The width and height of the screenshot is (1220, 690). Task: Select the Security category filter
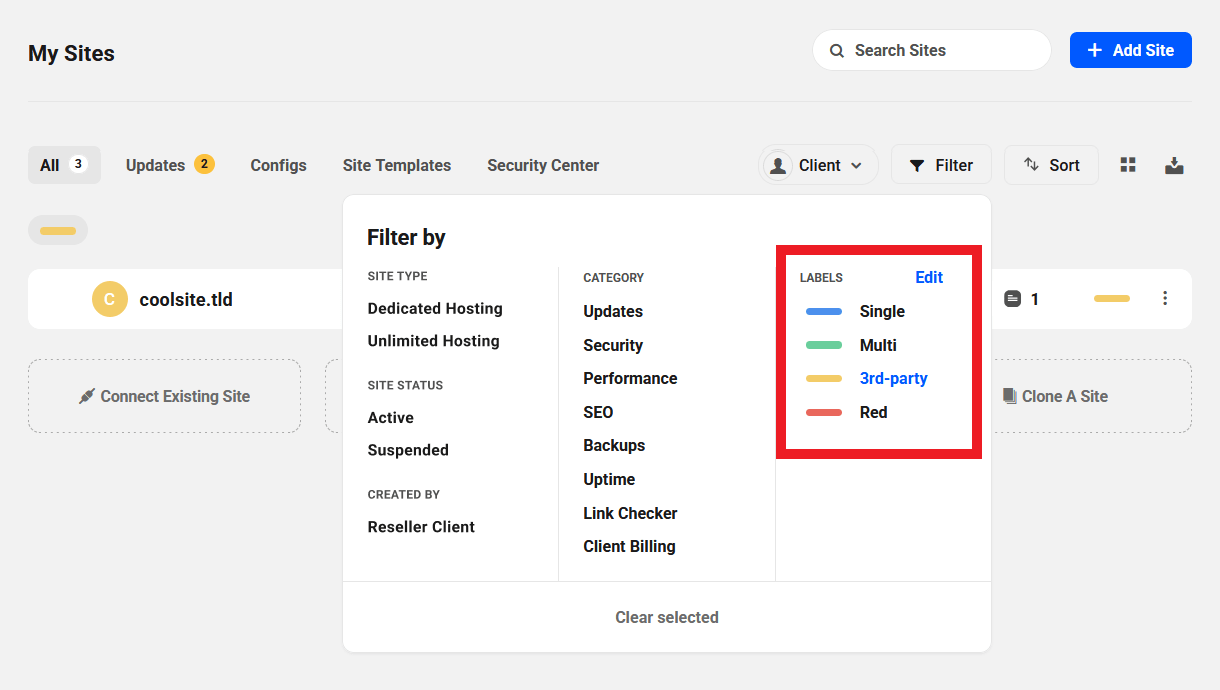(613, 345)
